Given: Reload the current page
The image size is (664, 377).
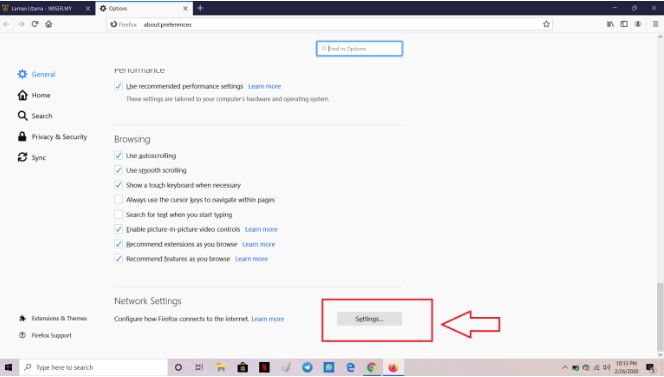Looking at the screenshot, I should pyautogui.click(x=35, y=24).
